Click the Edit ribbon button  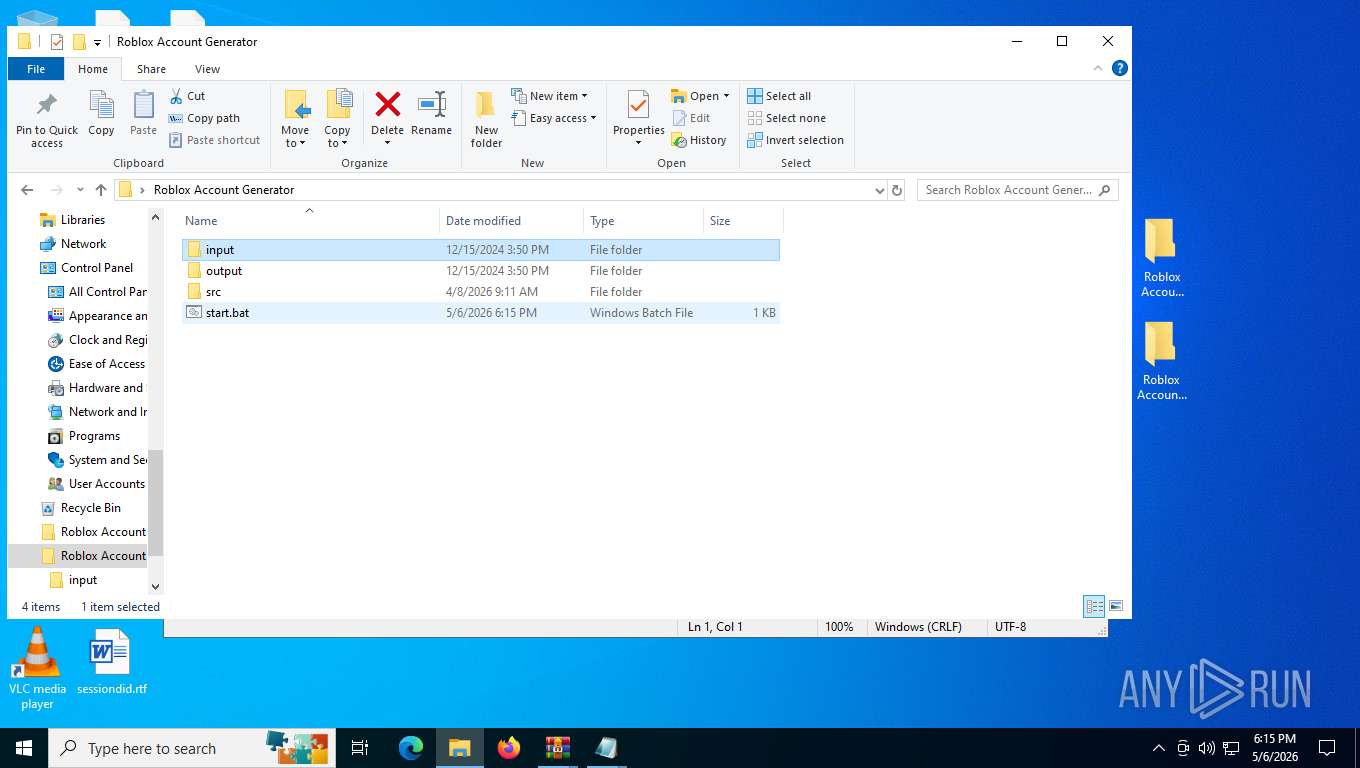coord(691,118)
